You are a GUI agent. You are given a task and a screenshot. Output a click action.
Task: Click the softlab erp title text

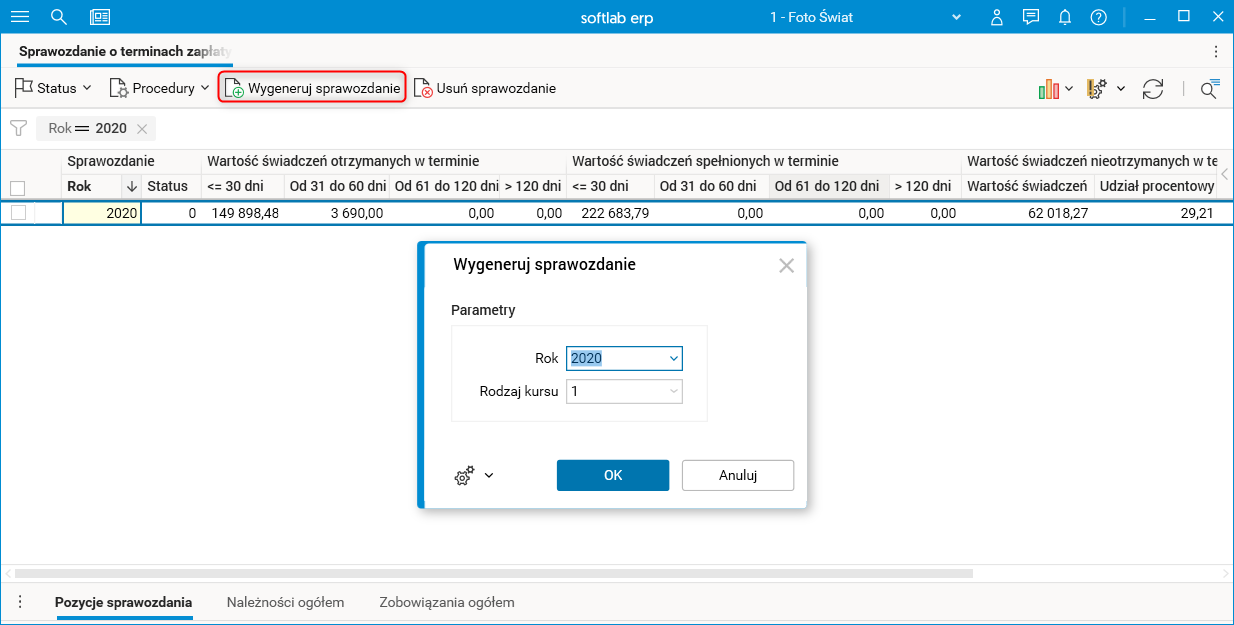pyautogui.click(x=617, y=17)
